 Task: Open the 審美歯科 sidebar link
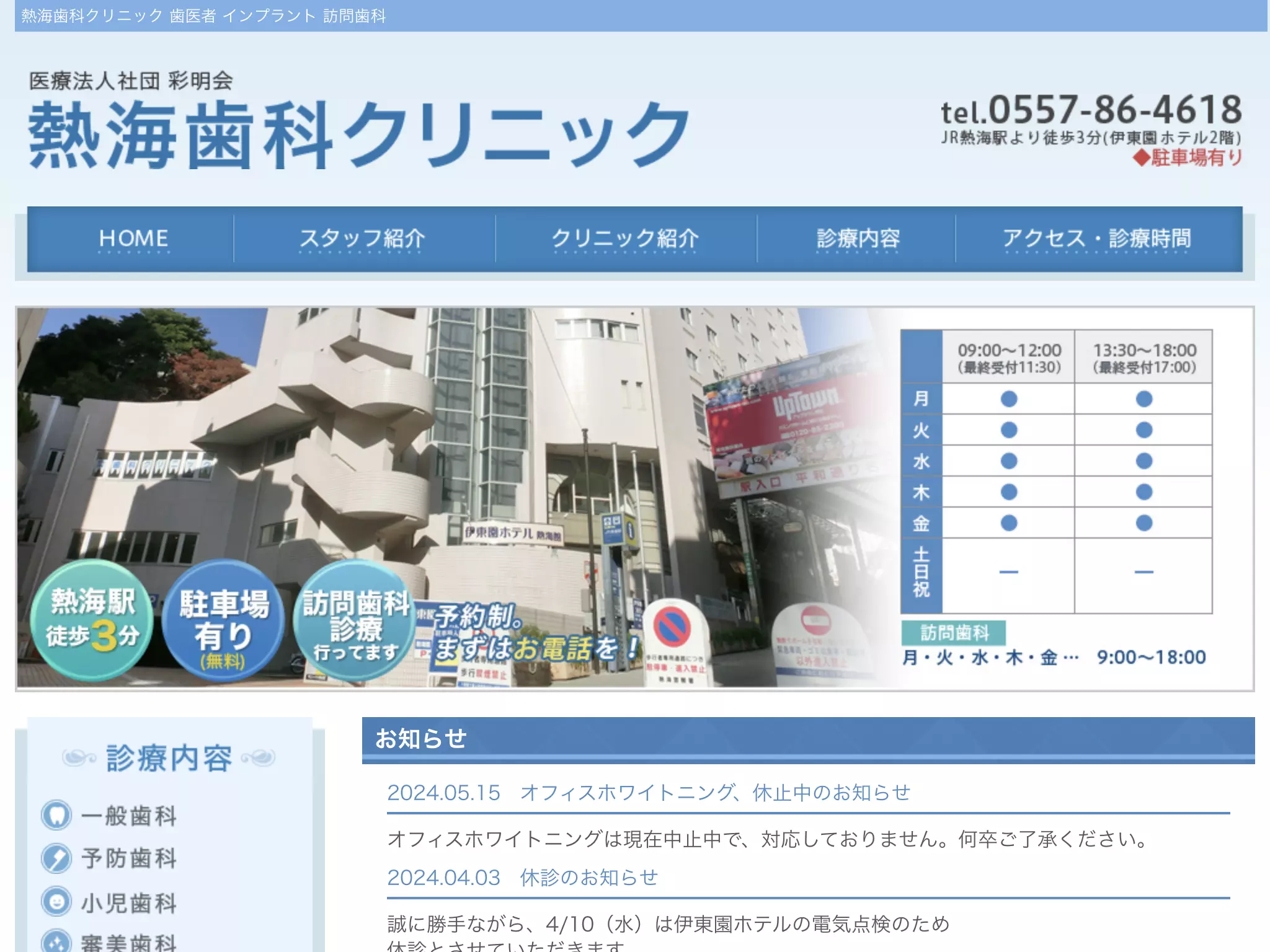(x=129, y=942)
